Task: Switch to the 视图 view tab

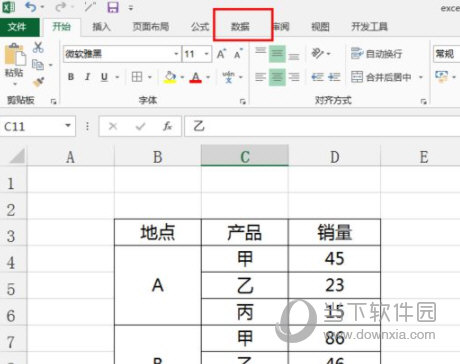Action: pyautogui.click(x=320, y=27)
